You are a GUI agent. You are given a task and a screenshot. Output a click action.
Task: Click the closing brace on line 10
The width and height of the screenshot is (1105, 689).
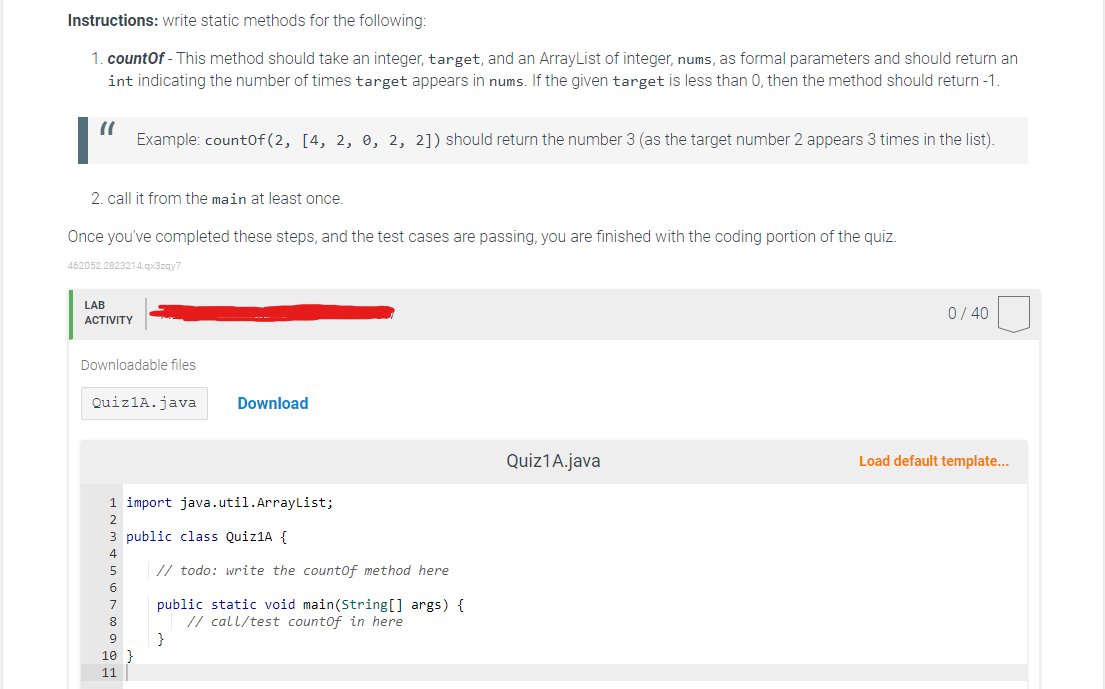128,655
